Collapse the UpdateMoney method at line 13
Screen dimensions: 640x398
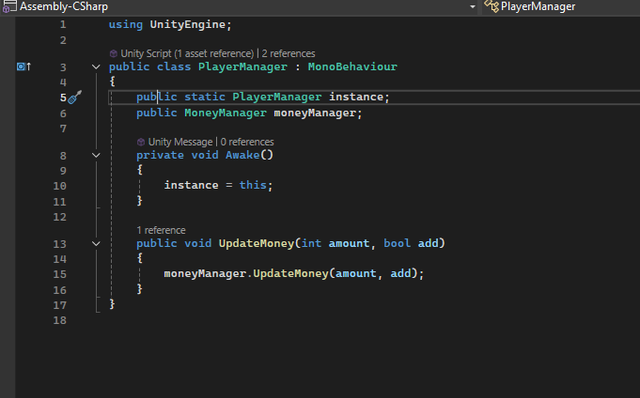(96, 243)
